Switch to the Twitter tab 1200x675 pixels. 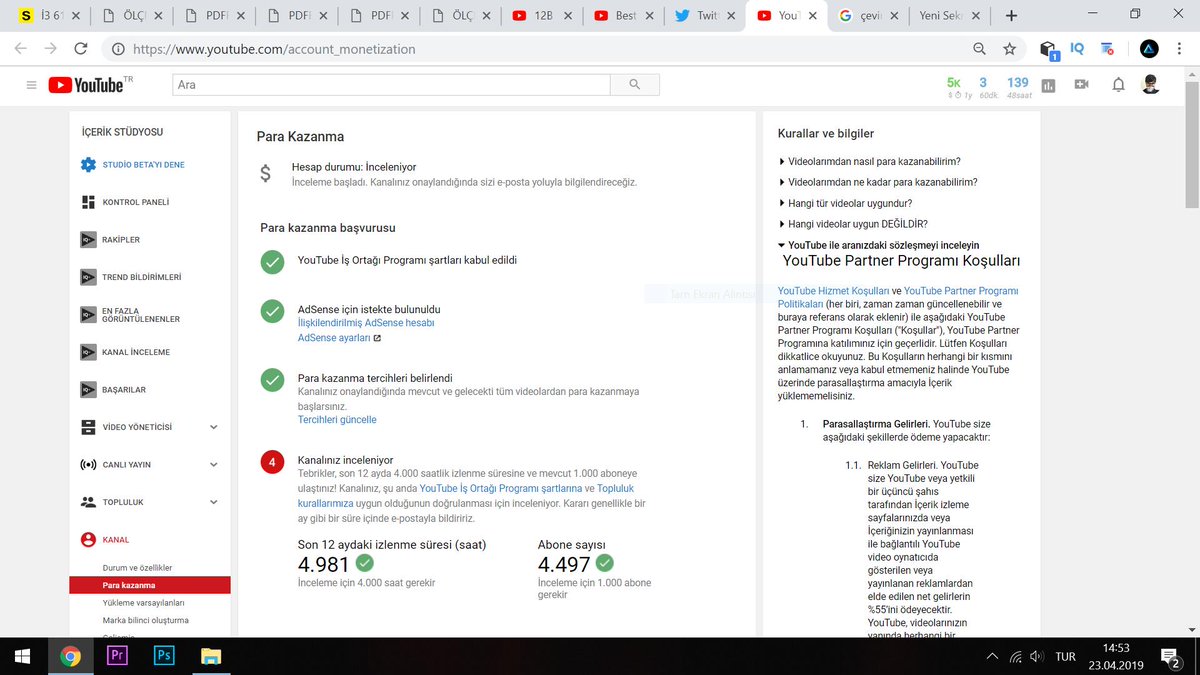coord(706,15)
